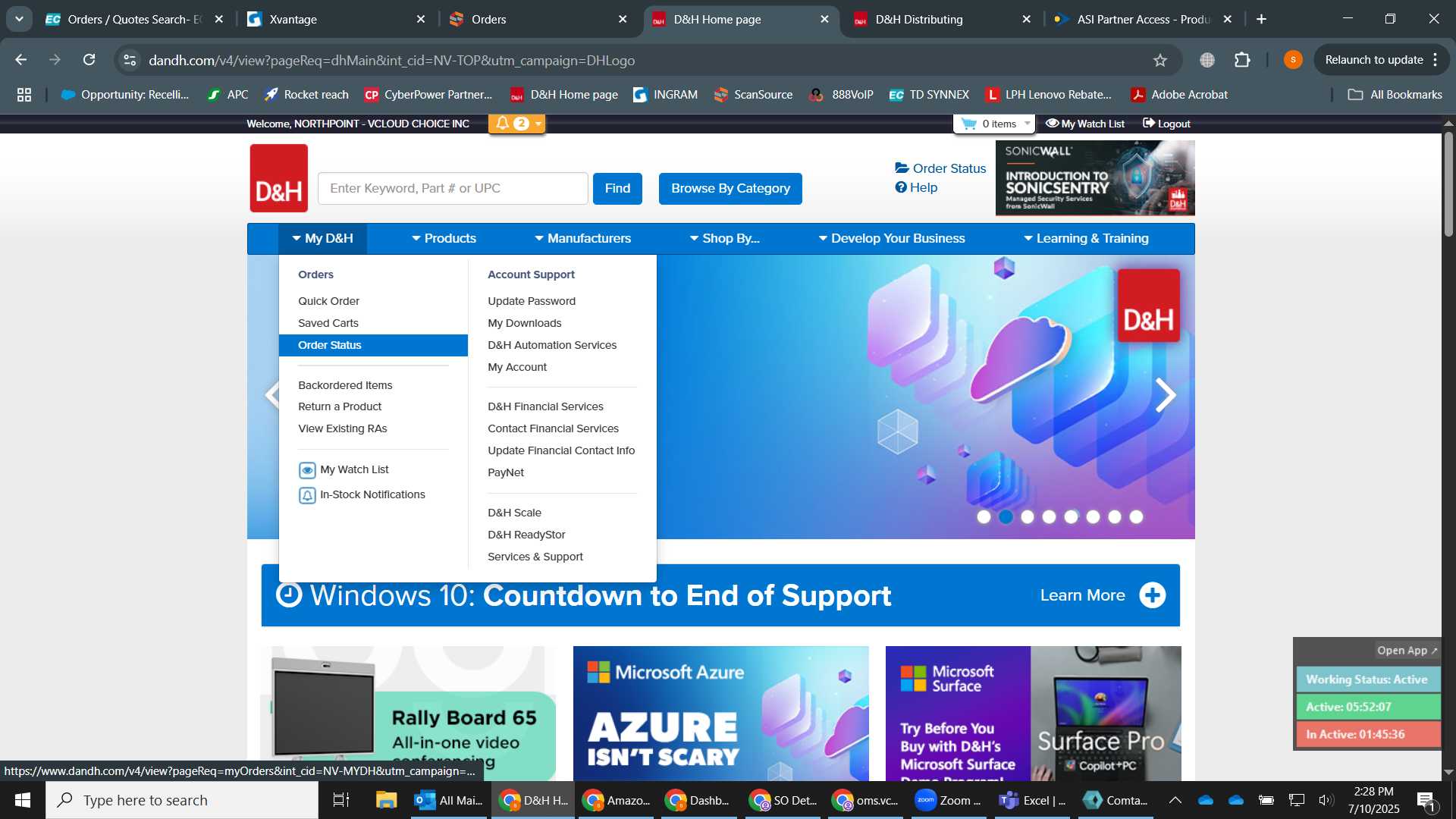Click the D&H red logo

[x=279, y=178]
